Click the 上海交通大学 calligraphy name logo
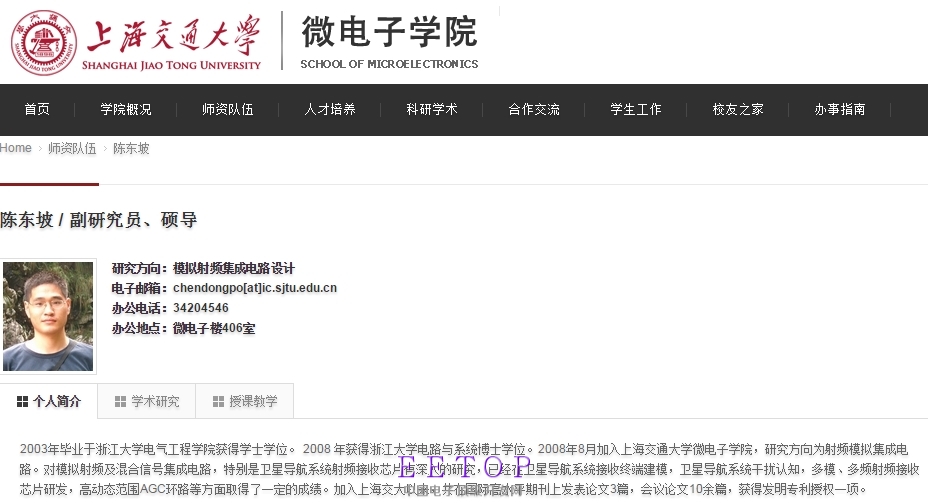 pyautogui.click(x=173, y=34)
